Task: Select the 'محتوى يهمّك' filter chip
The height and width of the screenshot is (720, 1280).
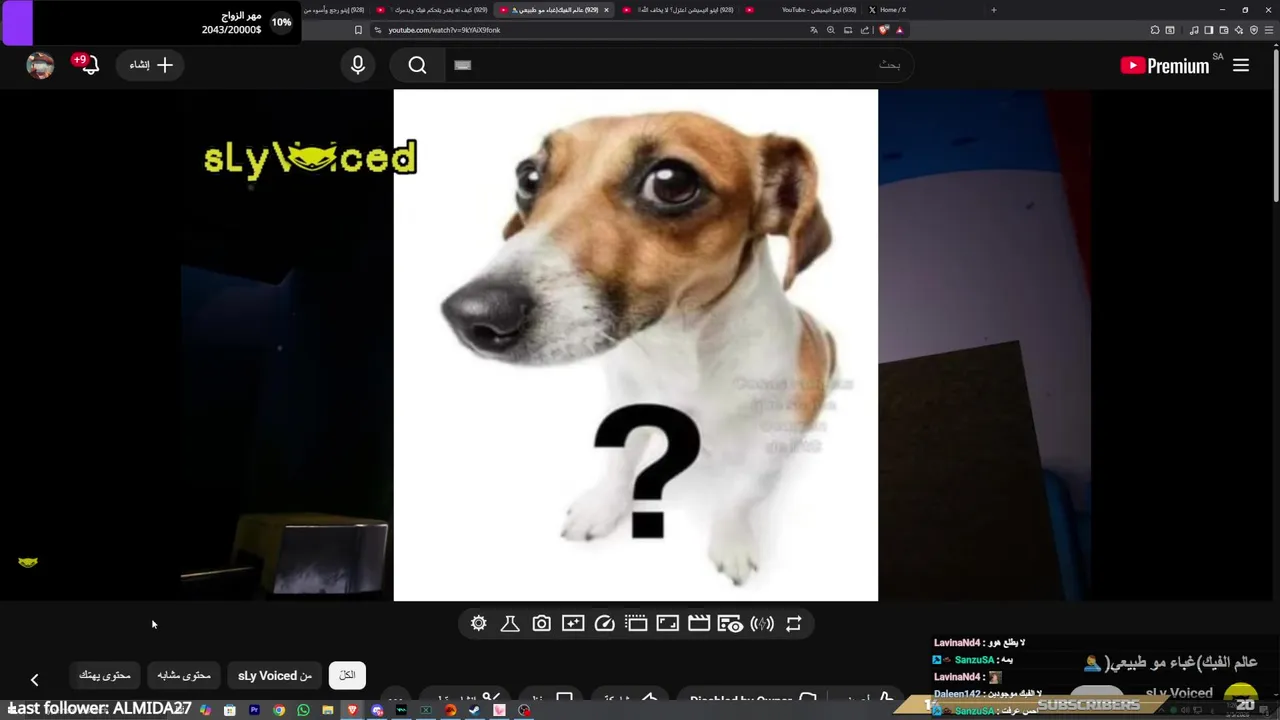Action: pyautogui.click(x=105, y=675)
